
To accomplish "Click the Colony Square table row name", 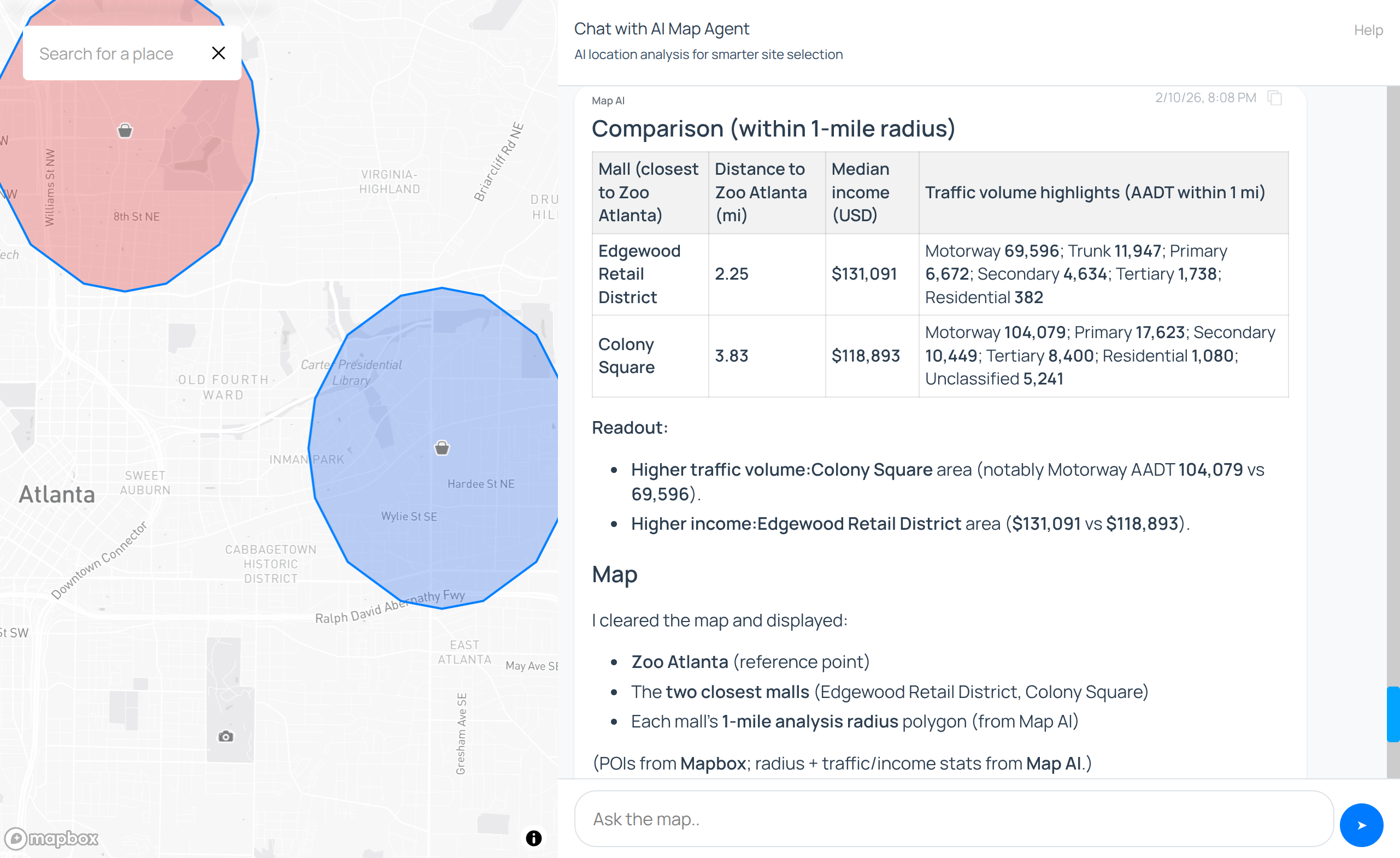I will (626, 356).
